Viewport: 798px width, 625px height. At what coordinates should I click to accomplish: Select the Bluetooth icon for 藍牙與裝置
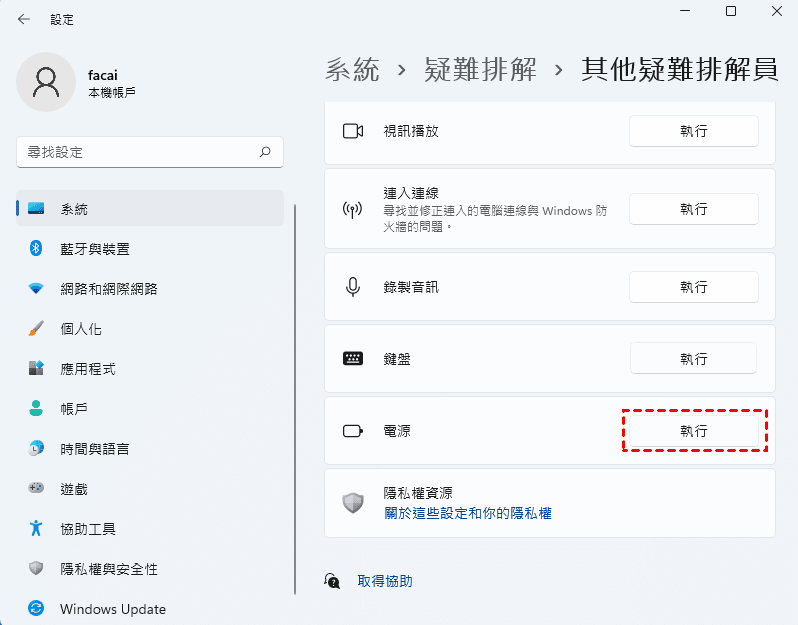(37, 248)
